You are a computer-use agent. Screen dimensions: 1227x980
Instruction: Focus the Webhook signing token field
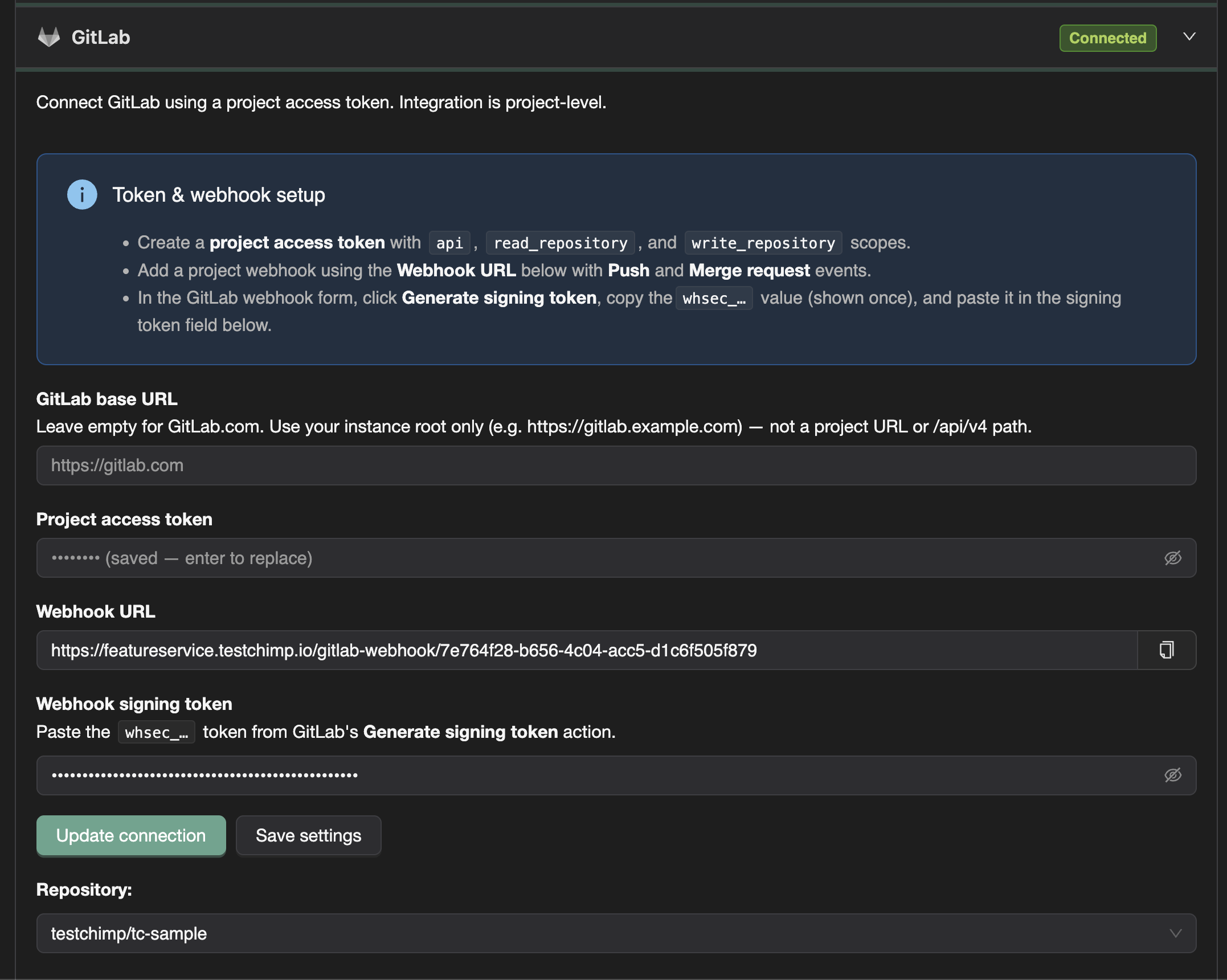pyautogui.click(x=616, y=775)
